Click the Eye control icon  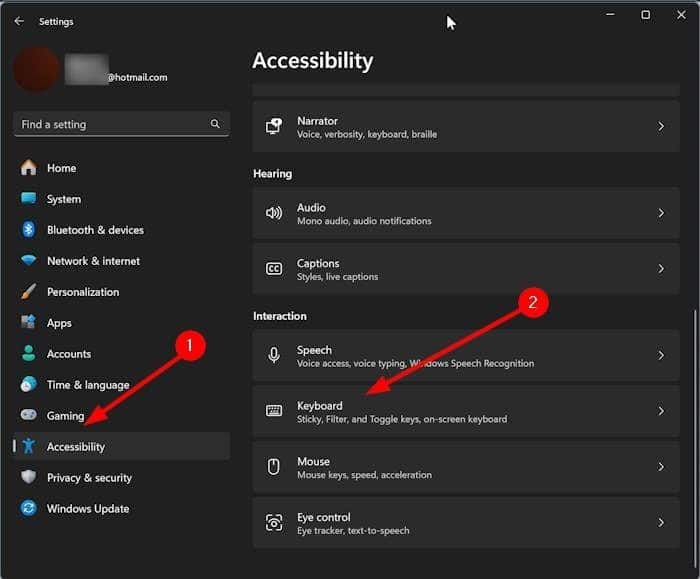tap(274, 522)
